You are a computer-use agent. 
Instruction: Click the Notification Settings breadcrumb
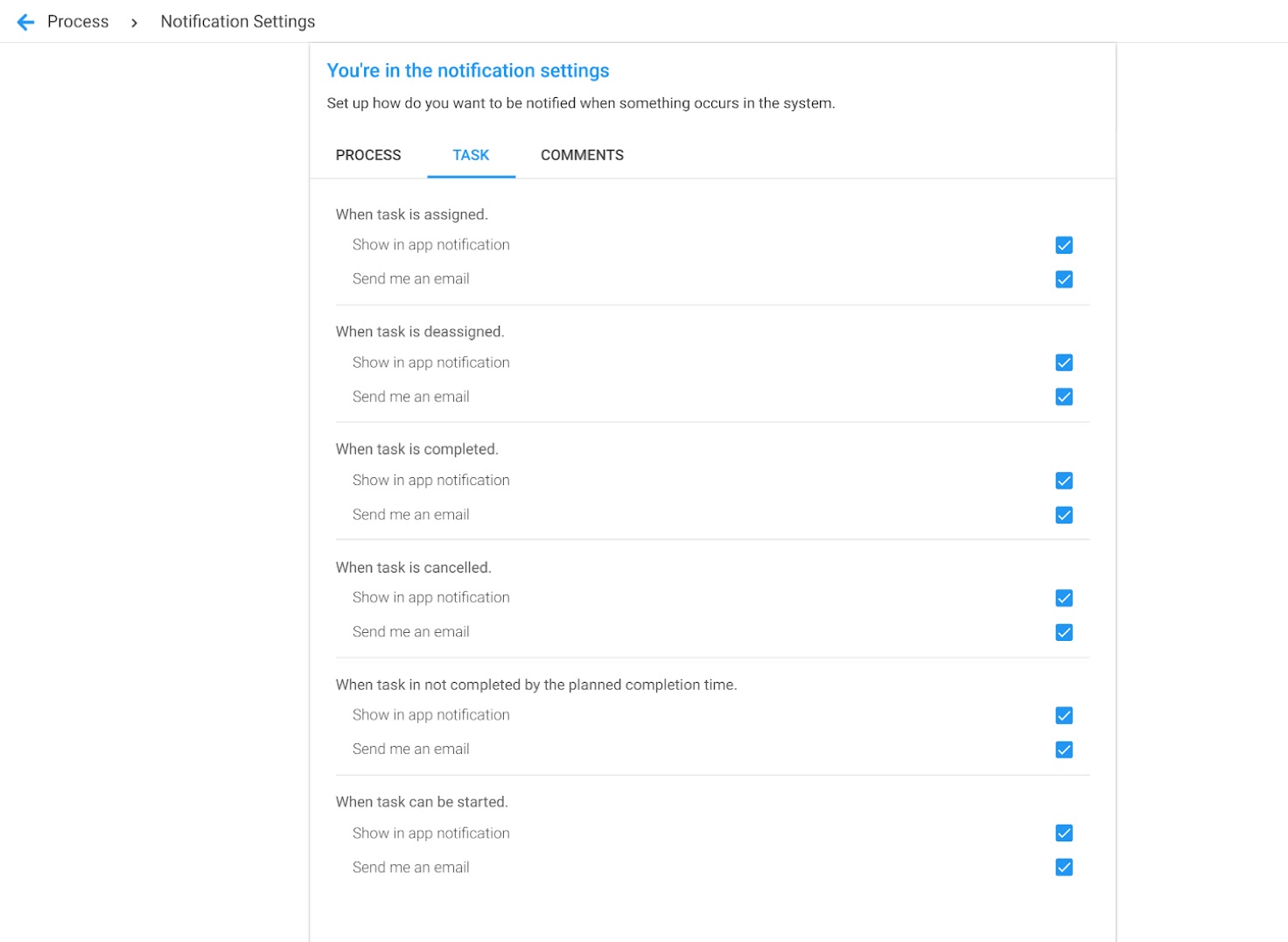click(x=238, y=22)
